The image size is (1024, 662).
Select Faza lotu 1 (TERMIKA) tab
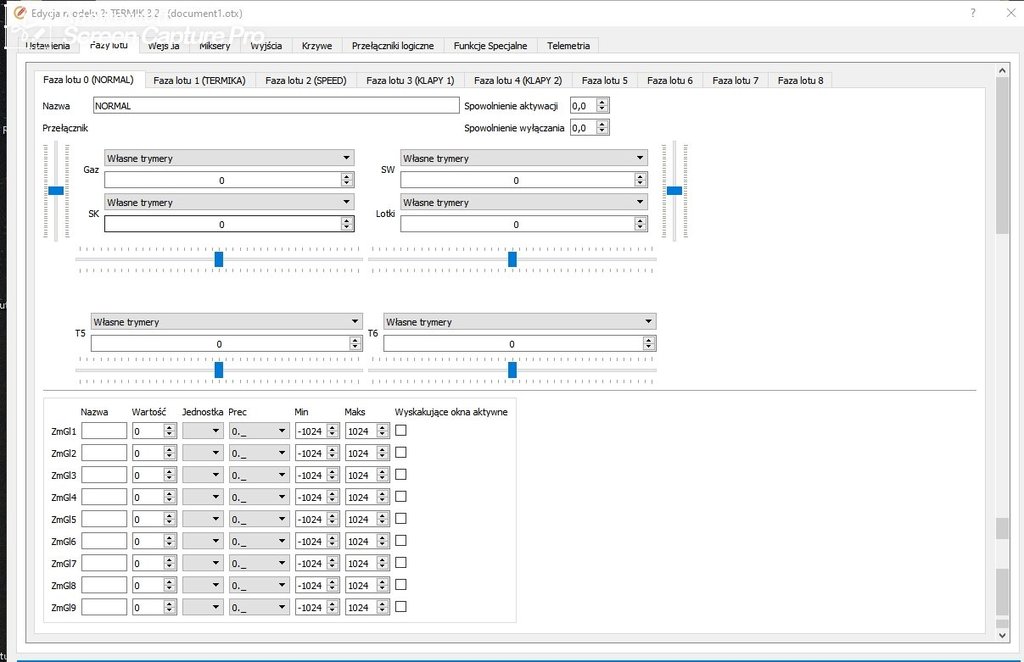point(199,80)
